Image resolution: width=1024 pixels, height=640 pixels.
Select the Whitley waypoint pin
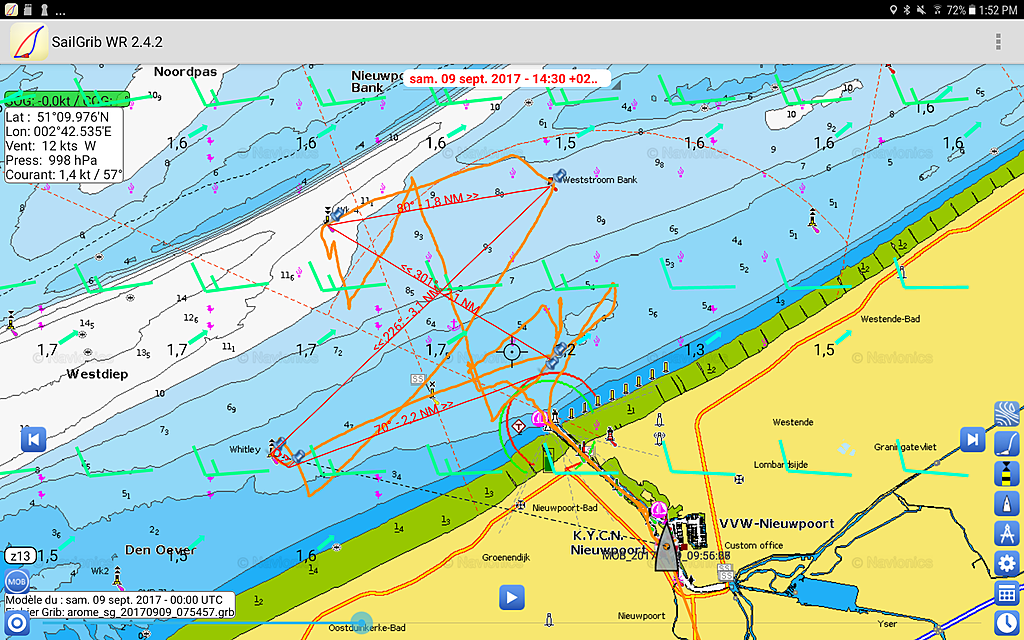click(x=279, y=446)
